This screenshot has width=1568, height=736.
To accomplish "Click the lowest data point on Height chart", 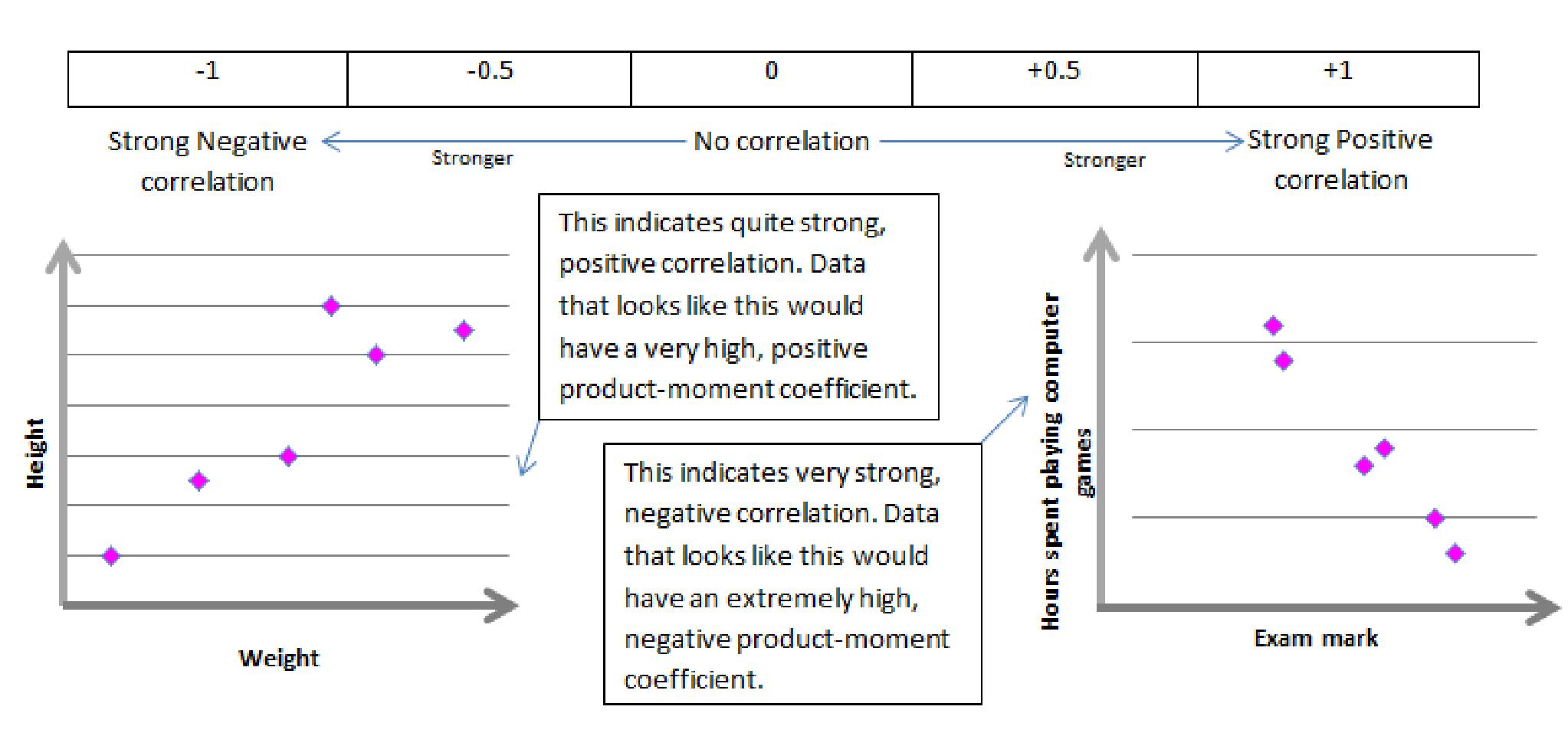I will (x=111, y=556).
